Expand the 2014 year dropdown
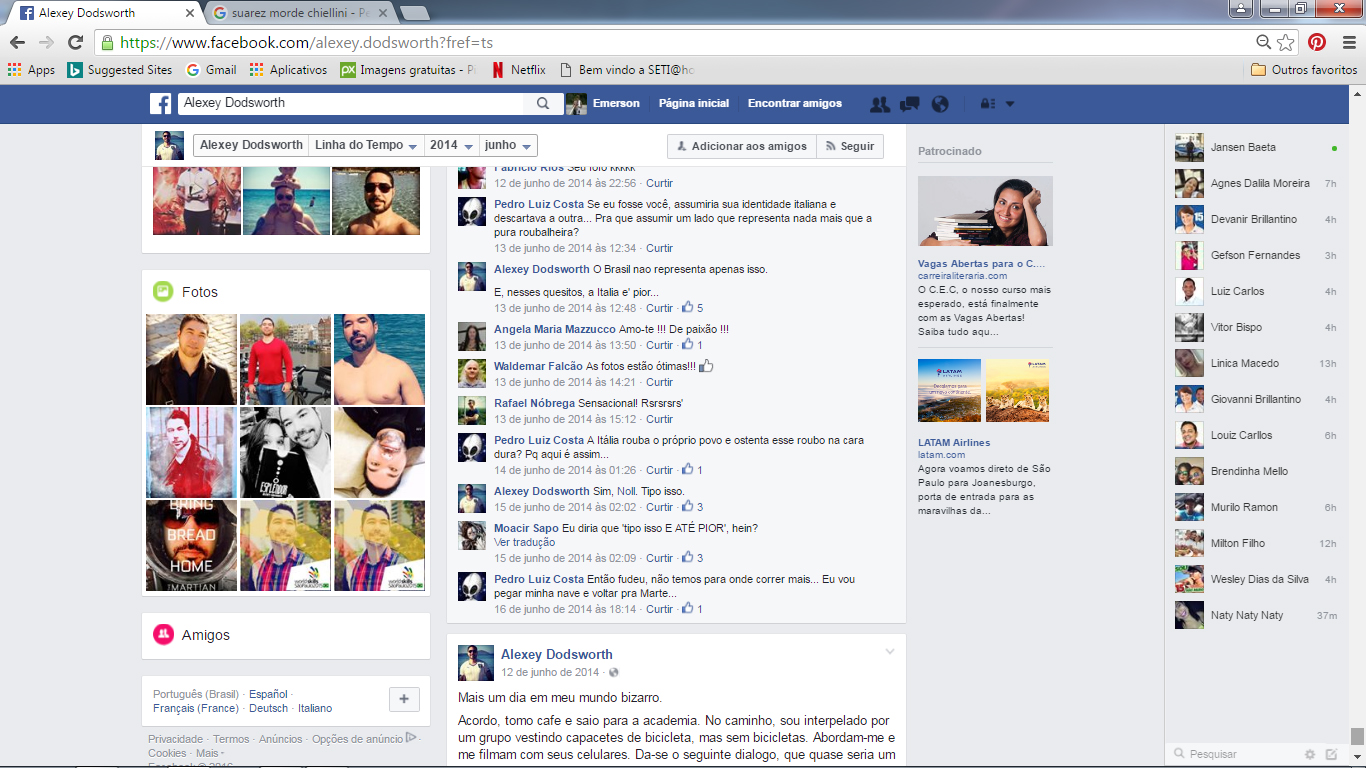1366x768 pixels. pyautogui.click(x=451, y=145)
